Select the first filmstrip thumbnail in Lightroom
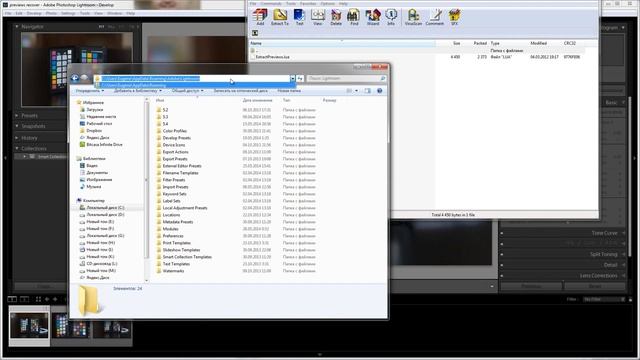 coord(29,325)
